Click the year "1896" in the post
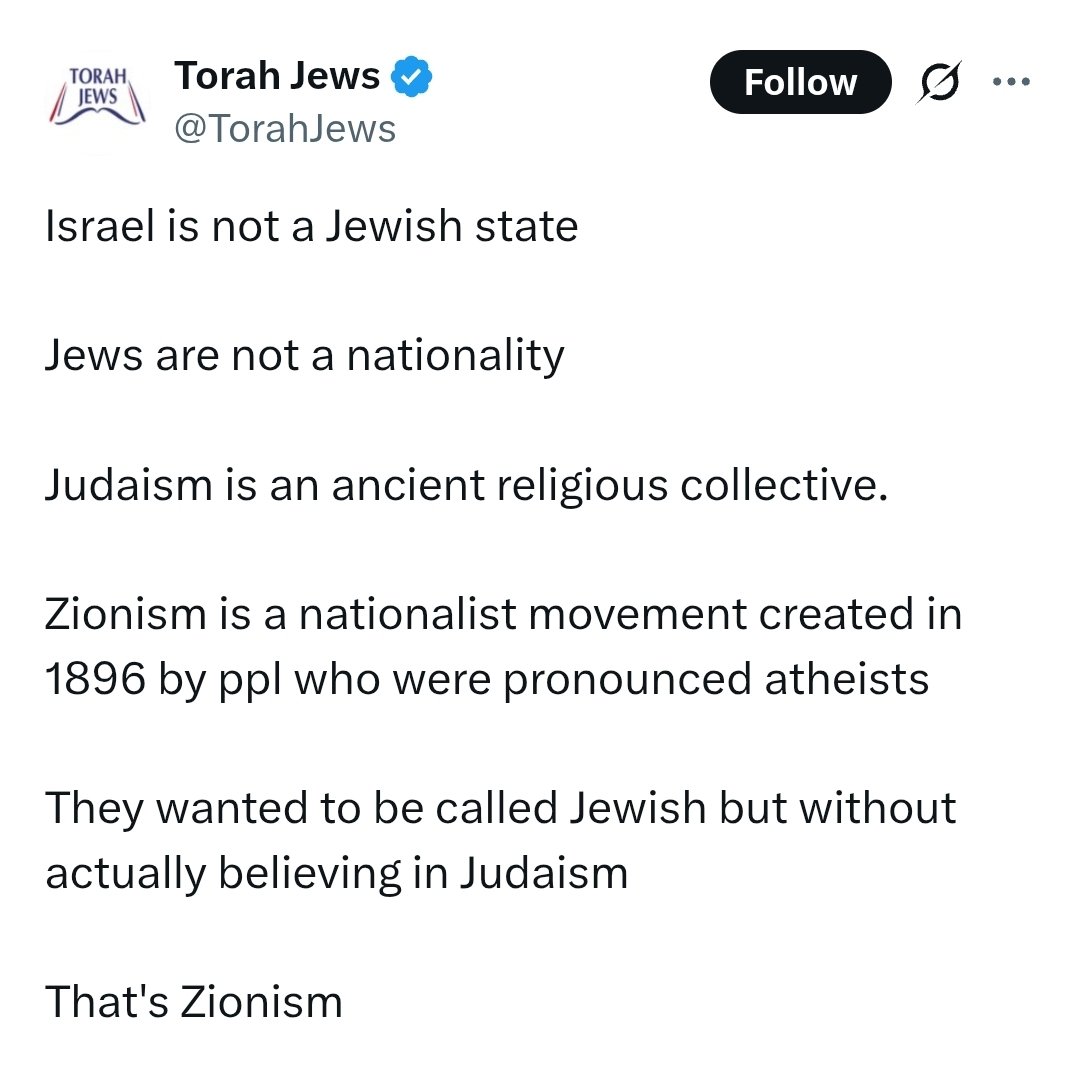1079x1071 pixels. click(95, 679)
